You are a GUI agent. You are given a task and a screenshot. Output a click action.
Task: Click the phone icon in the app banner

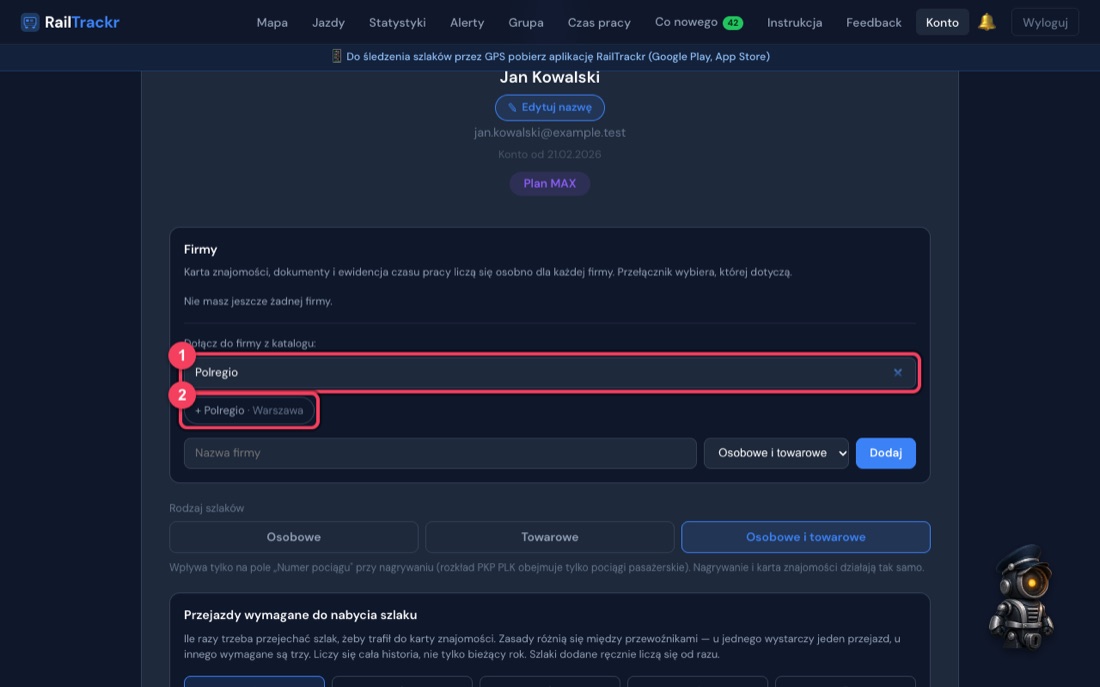point(336,57)
